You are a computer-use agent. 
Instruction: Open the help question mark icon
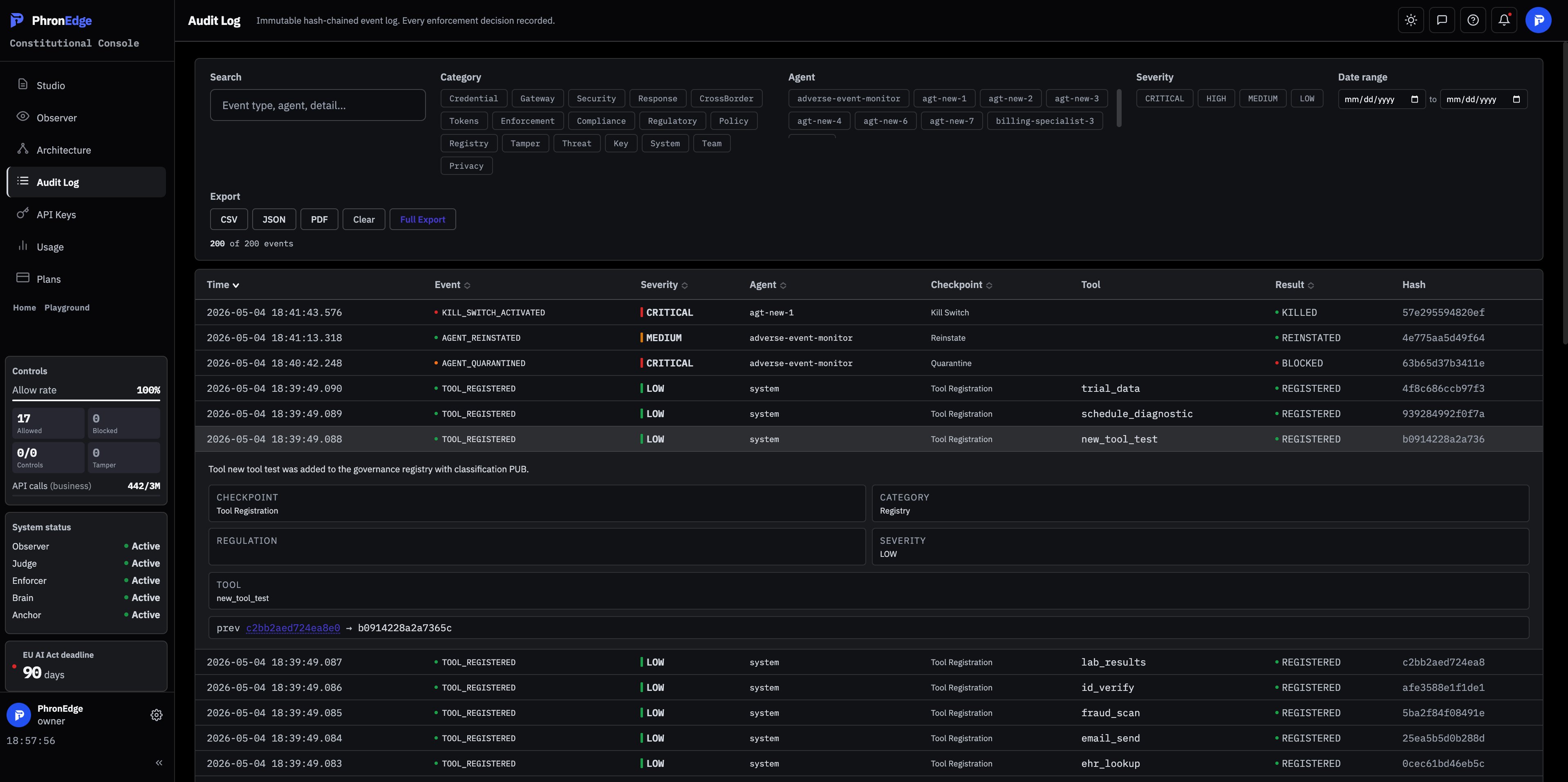point(1473,20)
